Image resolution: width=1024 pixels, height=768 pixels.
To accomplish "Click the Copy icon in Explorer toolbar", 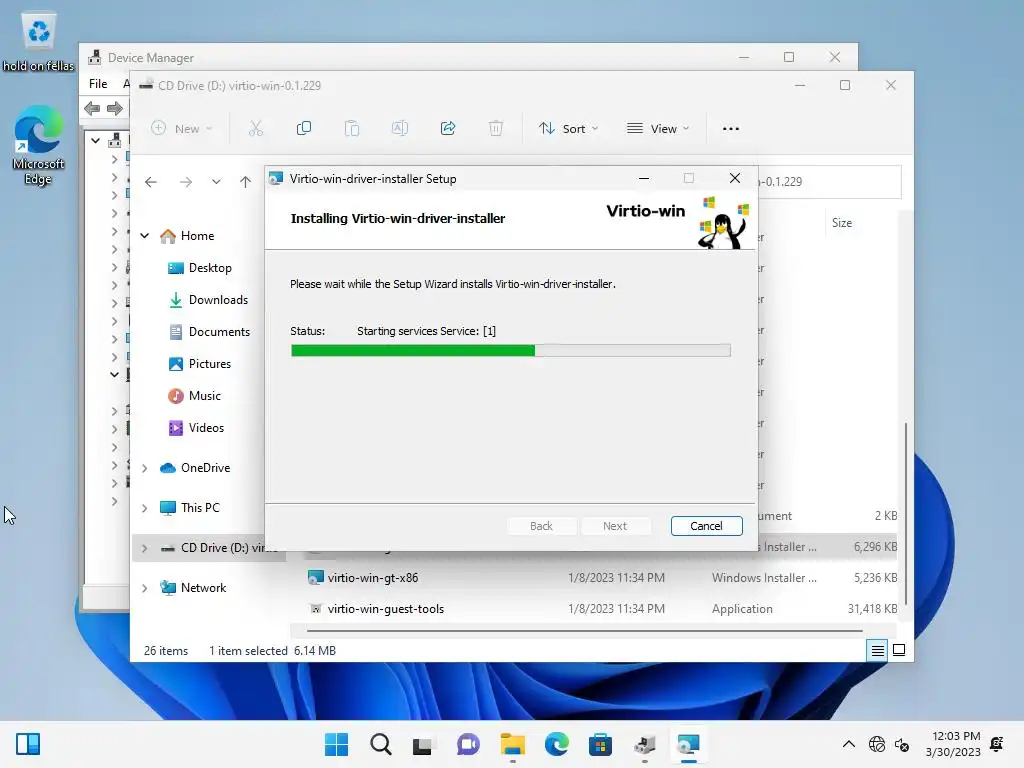I will coord(304,129).
